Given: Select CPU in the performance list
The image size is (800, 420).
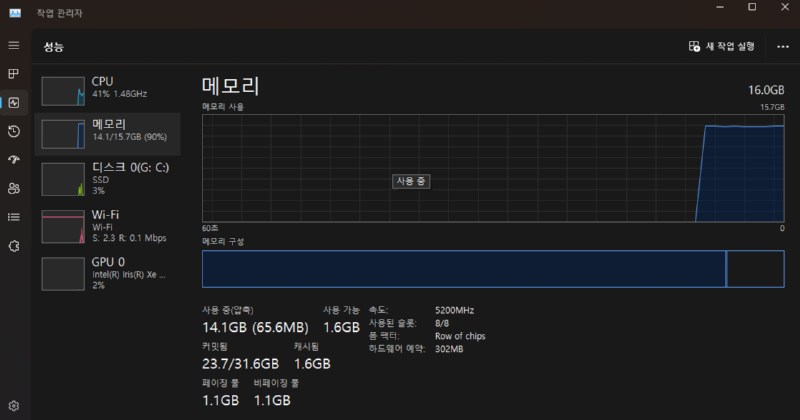Looking at the screenshot, I should [108, 87].
